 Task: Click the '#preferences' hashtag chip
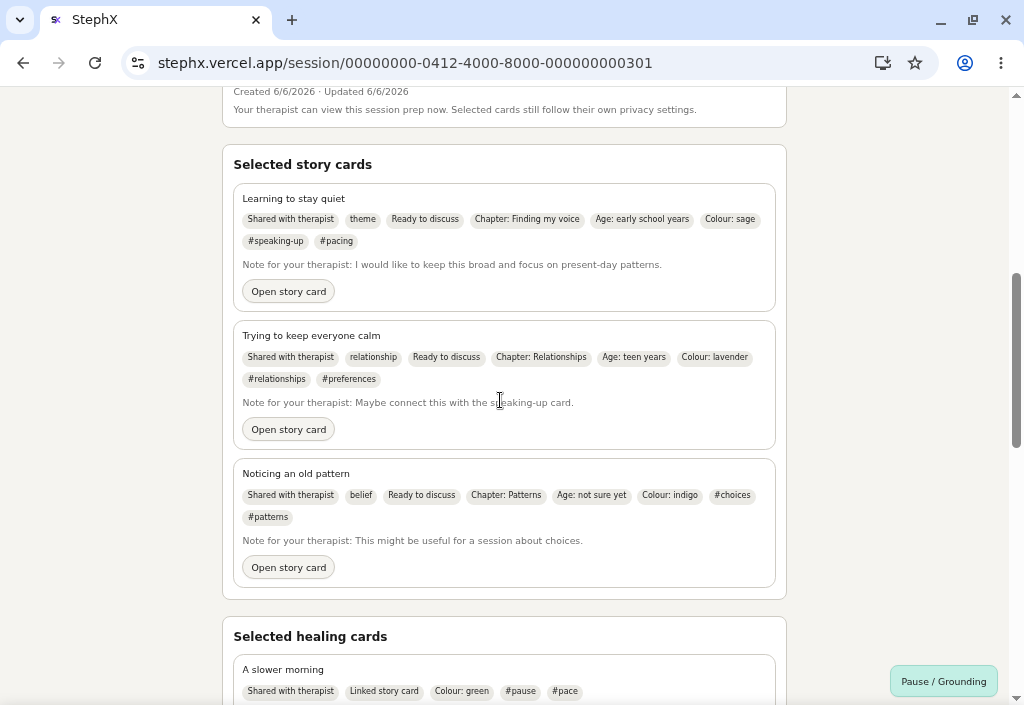point(349,379)
